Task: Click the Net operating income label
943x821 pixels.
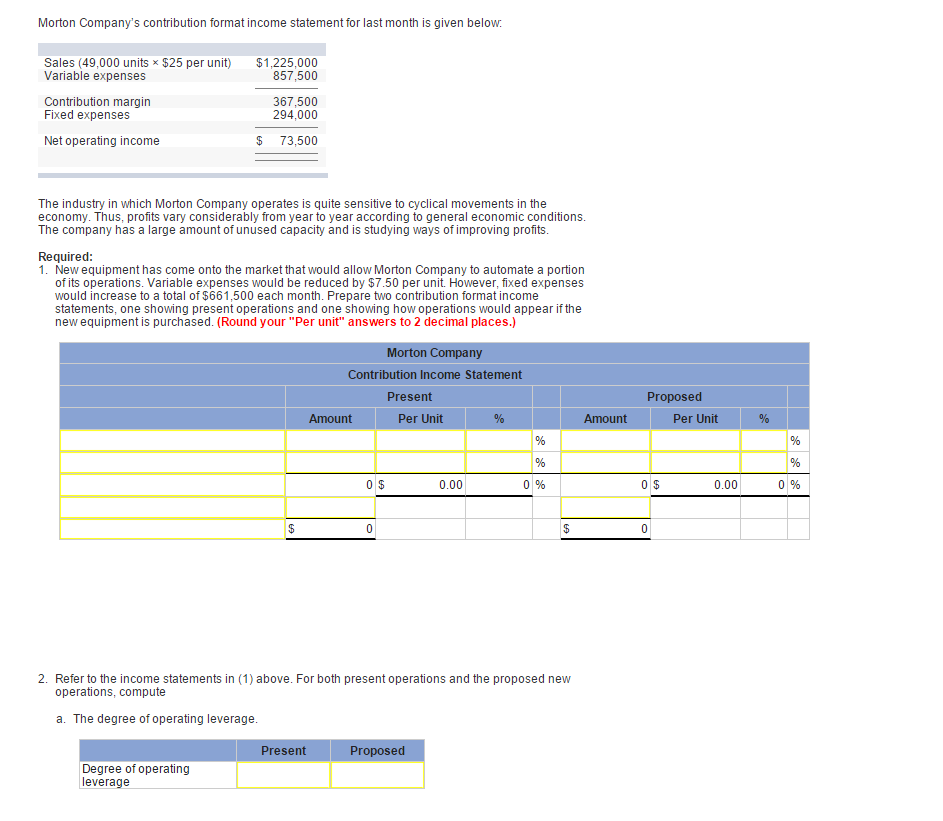Action: [102, 141]
